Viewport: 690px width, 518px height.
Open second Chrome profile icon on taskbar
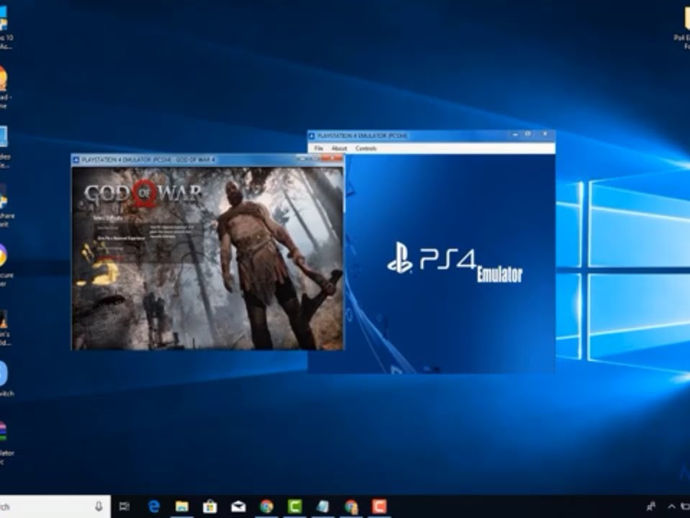click(x=351, y=507)
